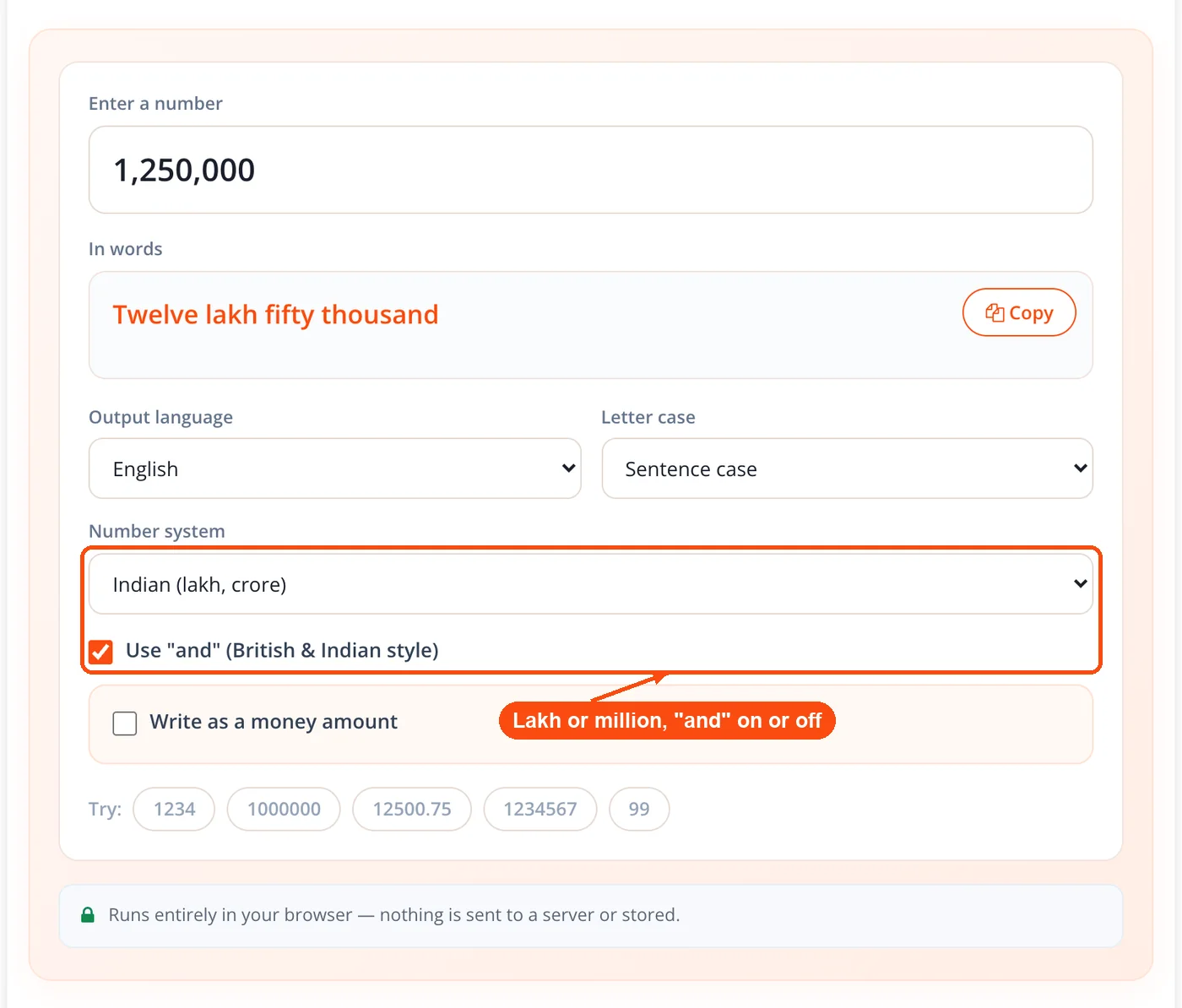This screenshot has height=1008, width=1182.
Task: Click the "Try:" label
Action: pyautogui.click(x=106, y=809)
